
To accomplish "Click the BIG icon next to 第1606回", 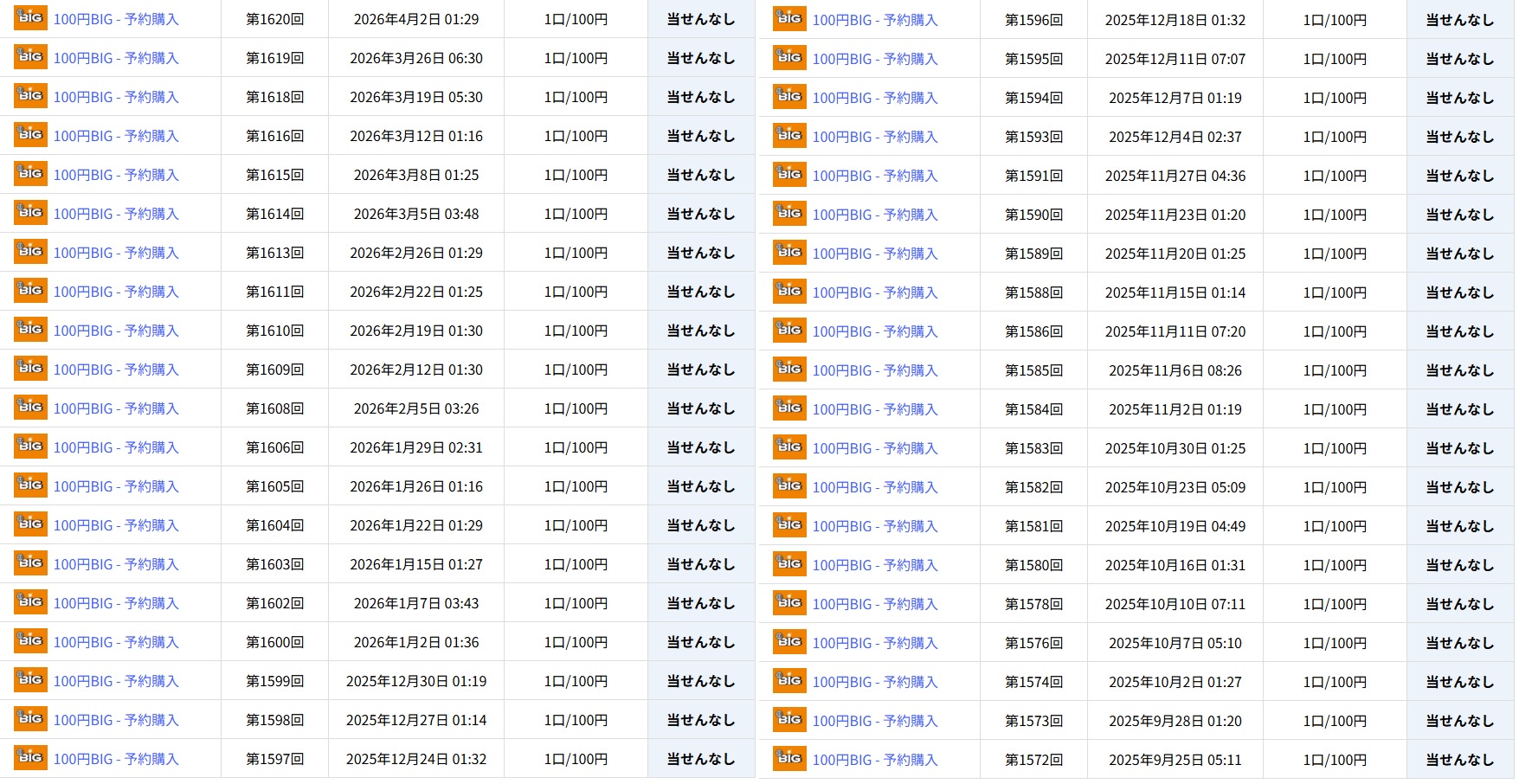I will click(x=30, y=447).
